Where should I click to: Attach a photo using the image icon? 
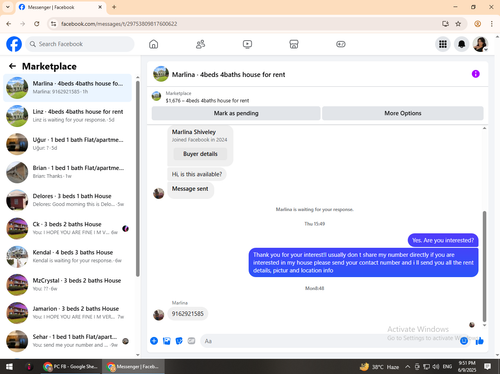167,341
